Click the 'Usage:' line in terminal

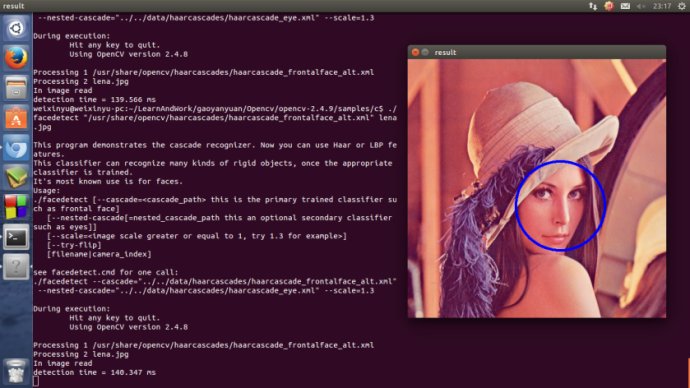pyautogui.click(x=47, y=190)
